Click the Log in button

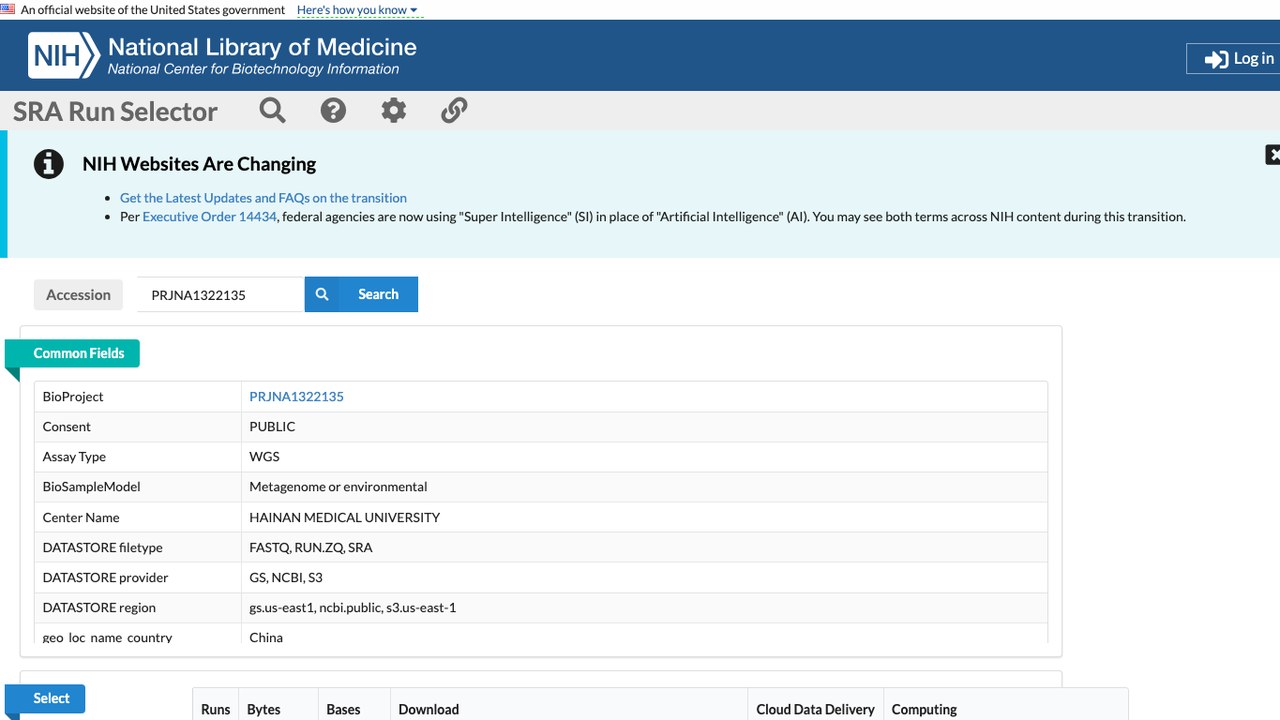click(1233, 59)
